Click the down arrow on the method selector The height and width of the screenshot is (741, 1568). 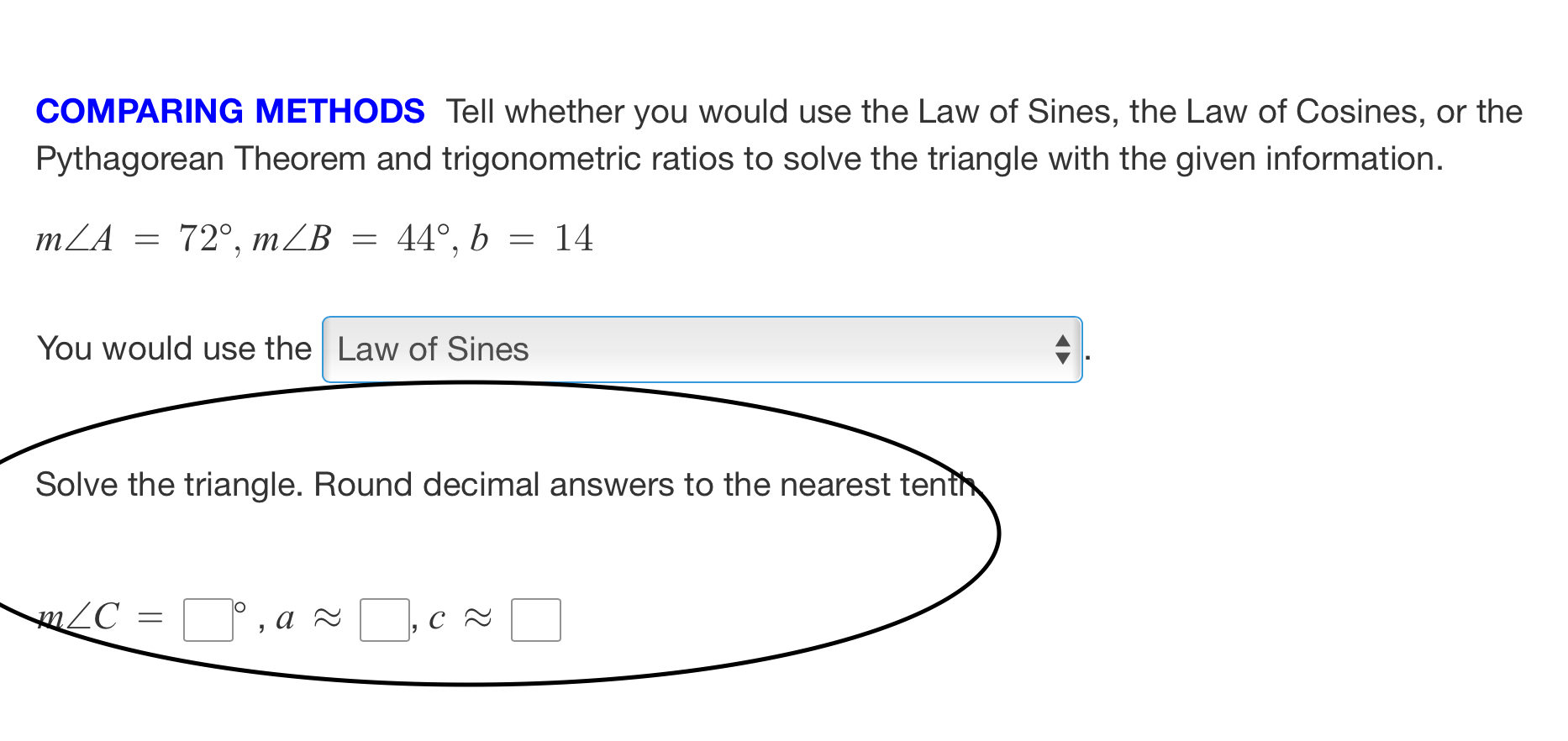tap(1062, 357)
